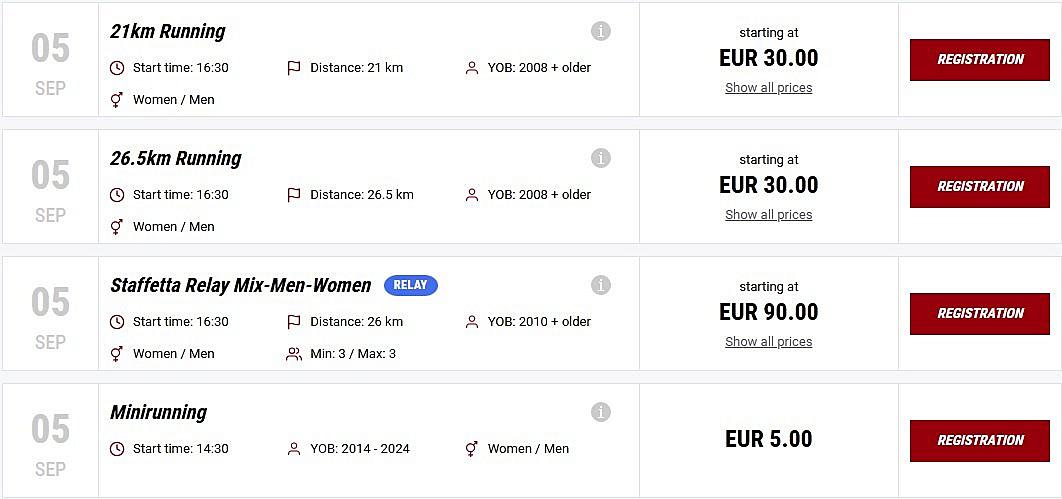Viewport: 1062px width, 499px height.
Task: Click info icon for 26.5km Running
Action: (601, 158)
